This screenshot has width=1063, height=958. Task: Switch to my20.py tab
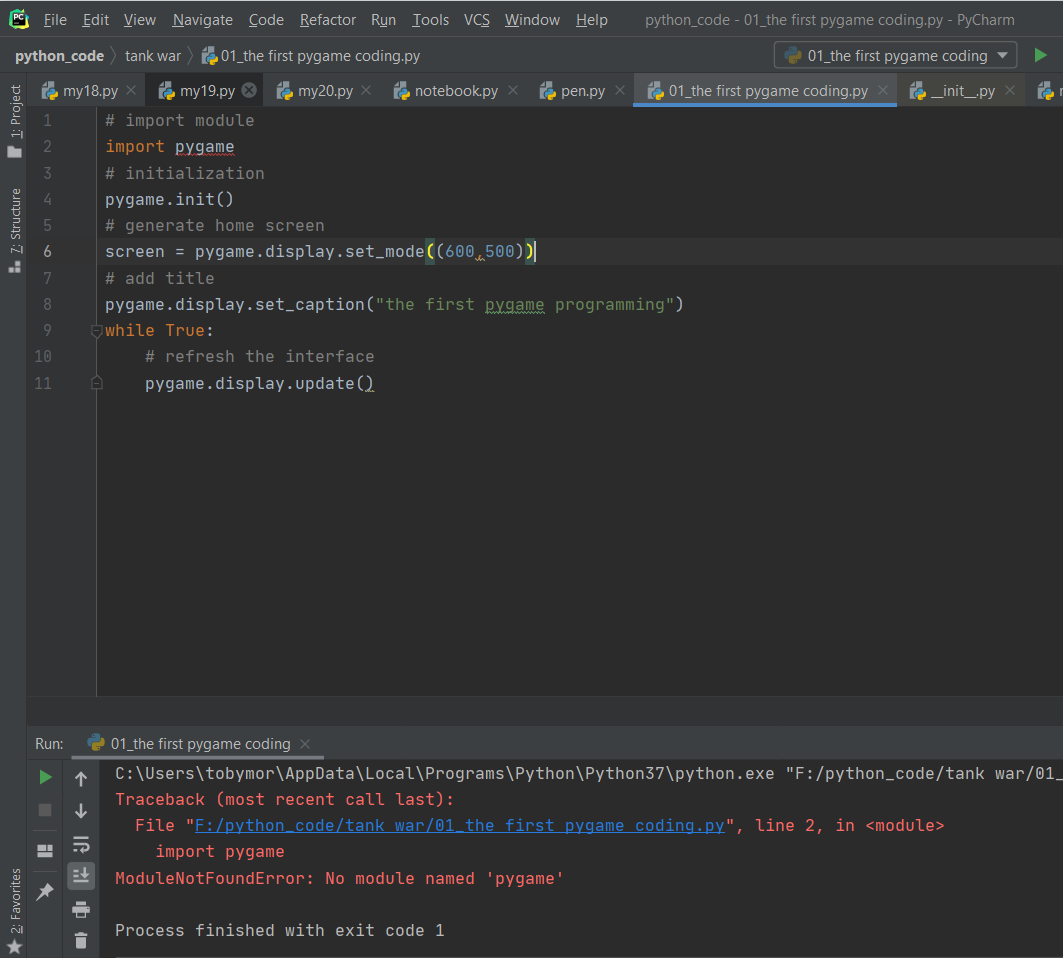click(325, 91)
